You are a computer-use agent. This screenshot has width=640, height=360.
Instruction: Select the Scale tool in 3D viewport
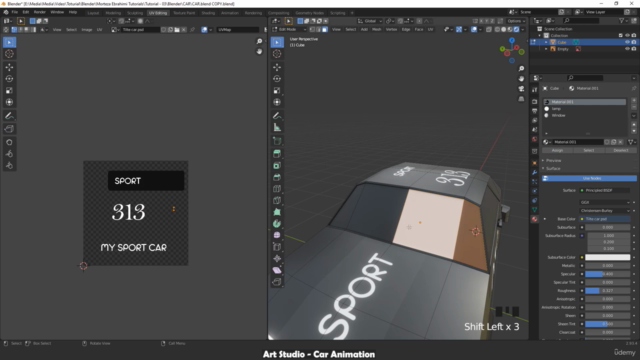click(x=277, y=91)
